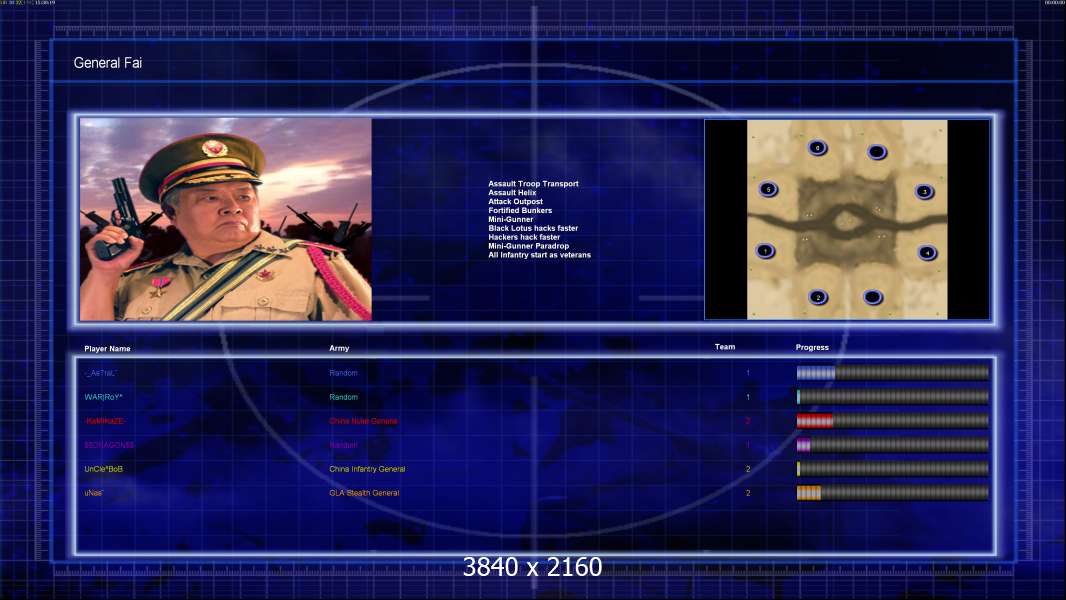This screenshot has height=600, width=1066.
Task: Click General Fai's portrait image
Action: pyautogui.click(x=226, y=219)
